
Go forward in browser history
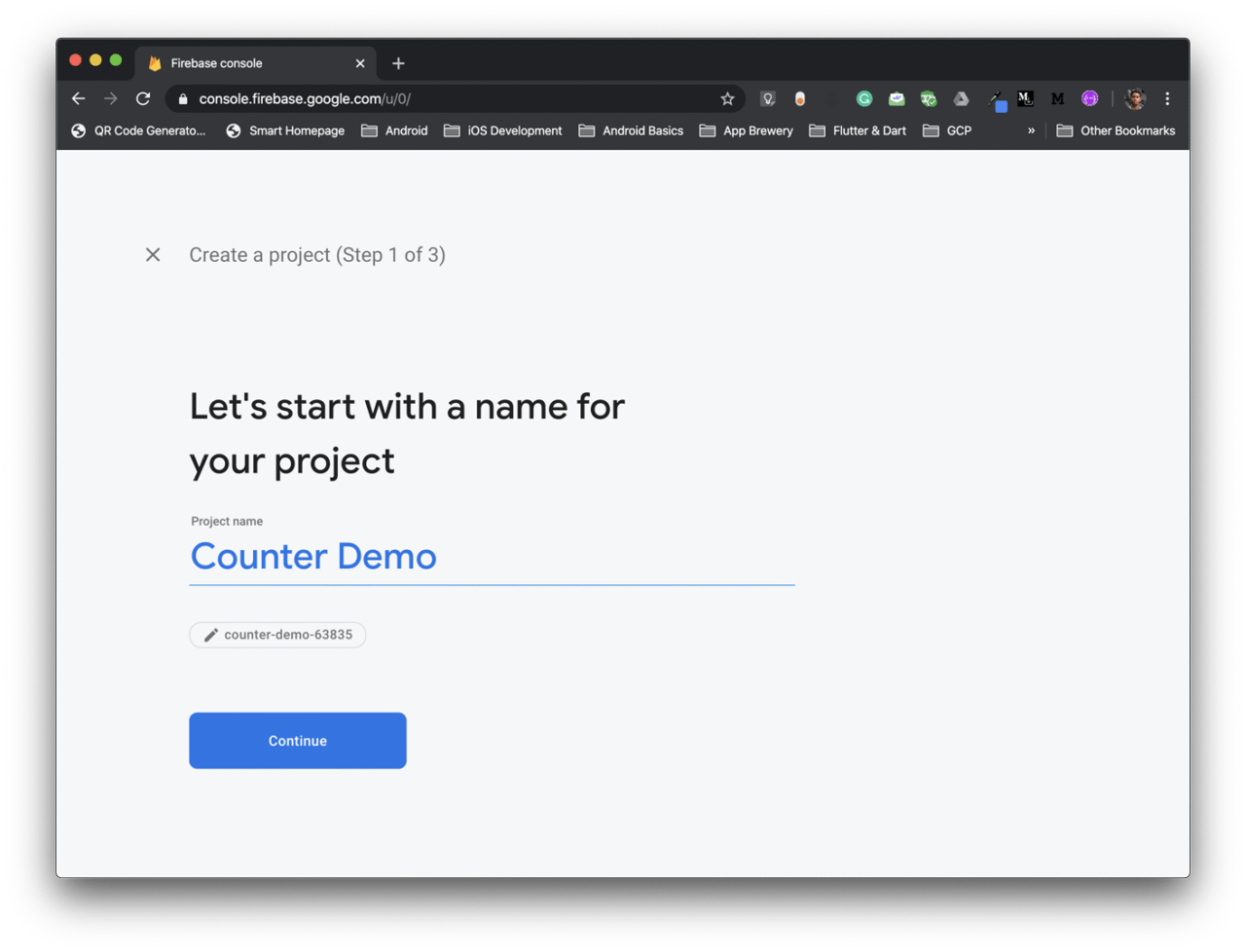111,98
